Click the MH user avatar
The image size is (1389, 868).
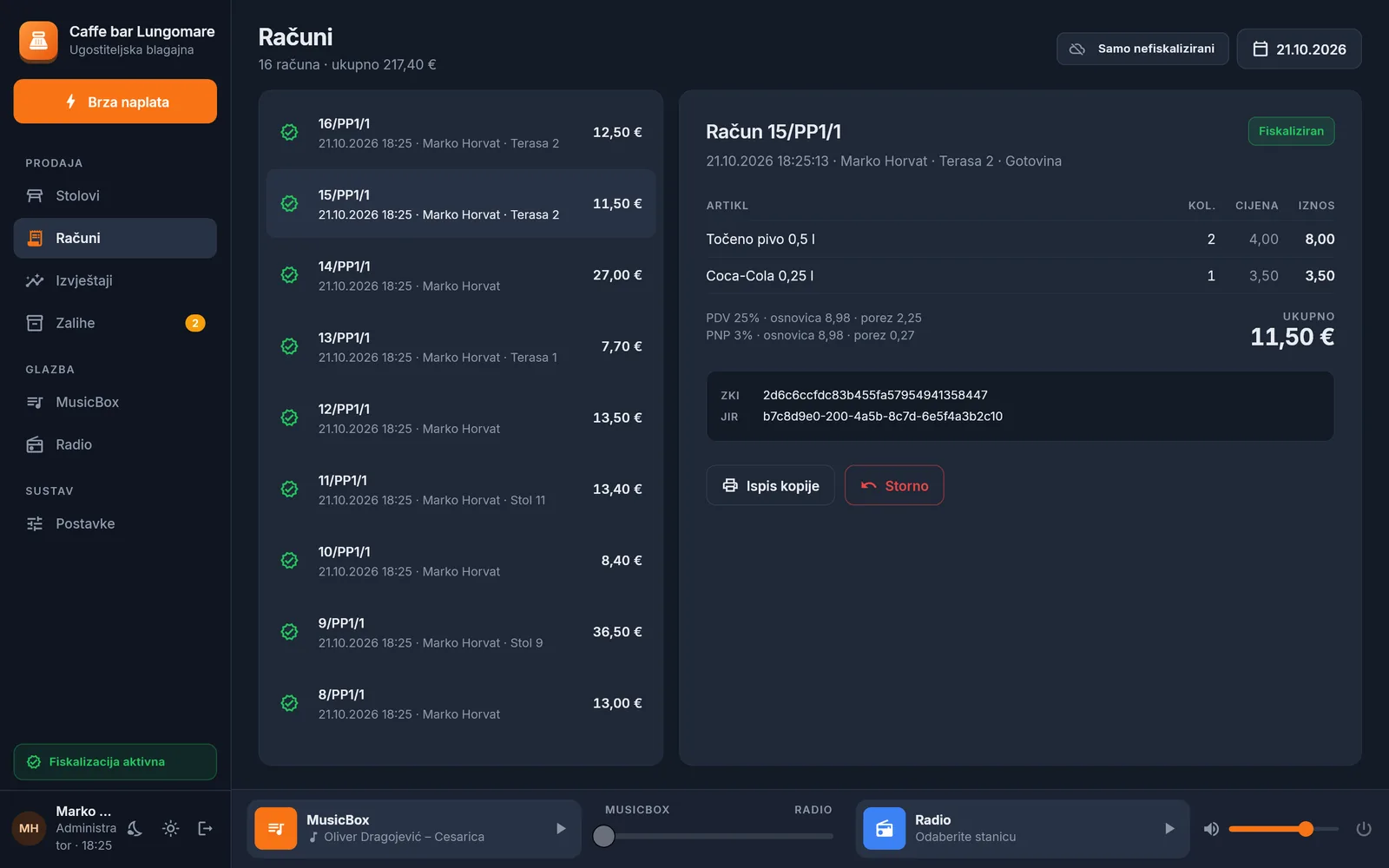(29, 829)
